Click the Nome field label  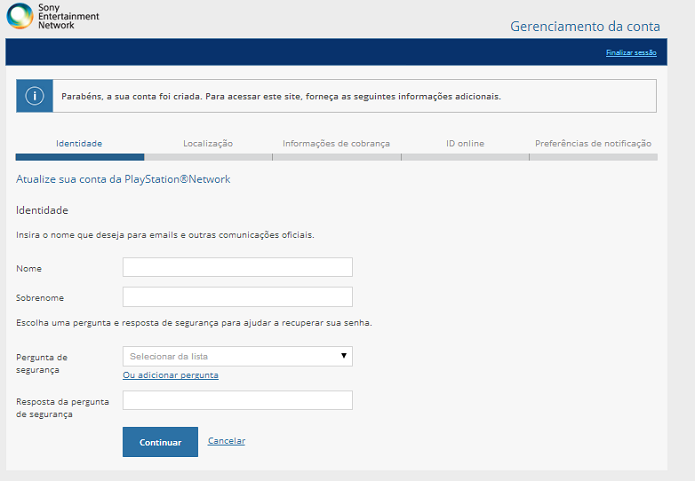tap(29, 269)
